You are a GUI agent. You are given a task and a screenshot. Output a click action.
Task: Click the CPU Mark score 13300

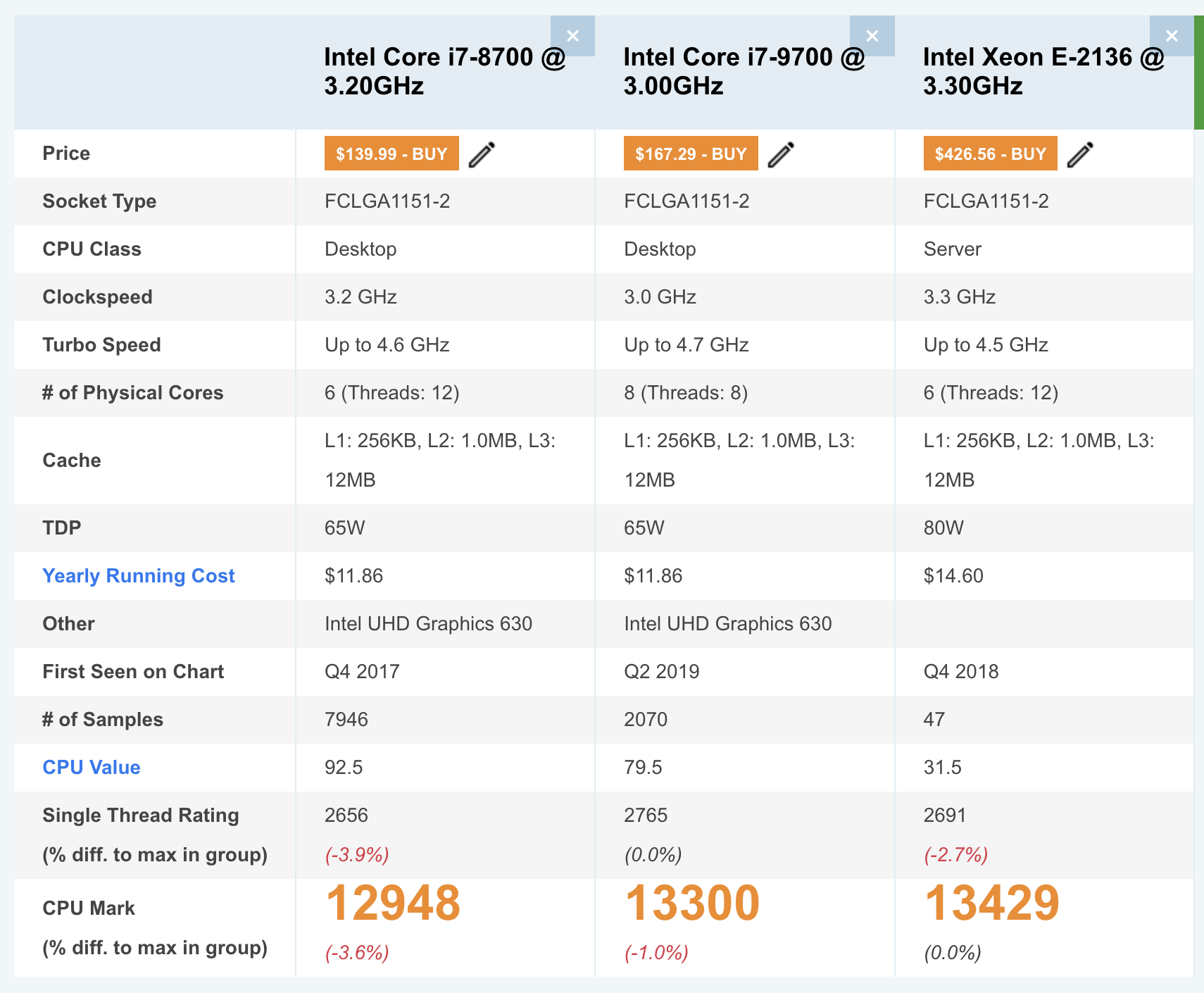[693, 903]
